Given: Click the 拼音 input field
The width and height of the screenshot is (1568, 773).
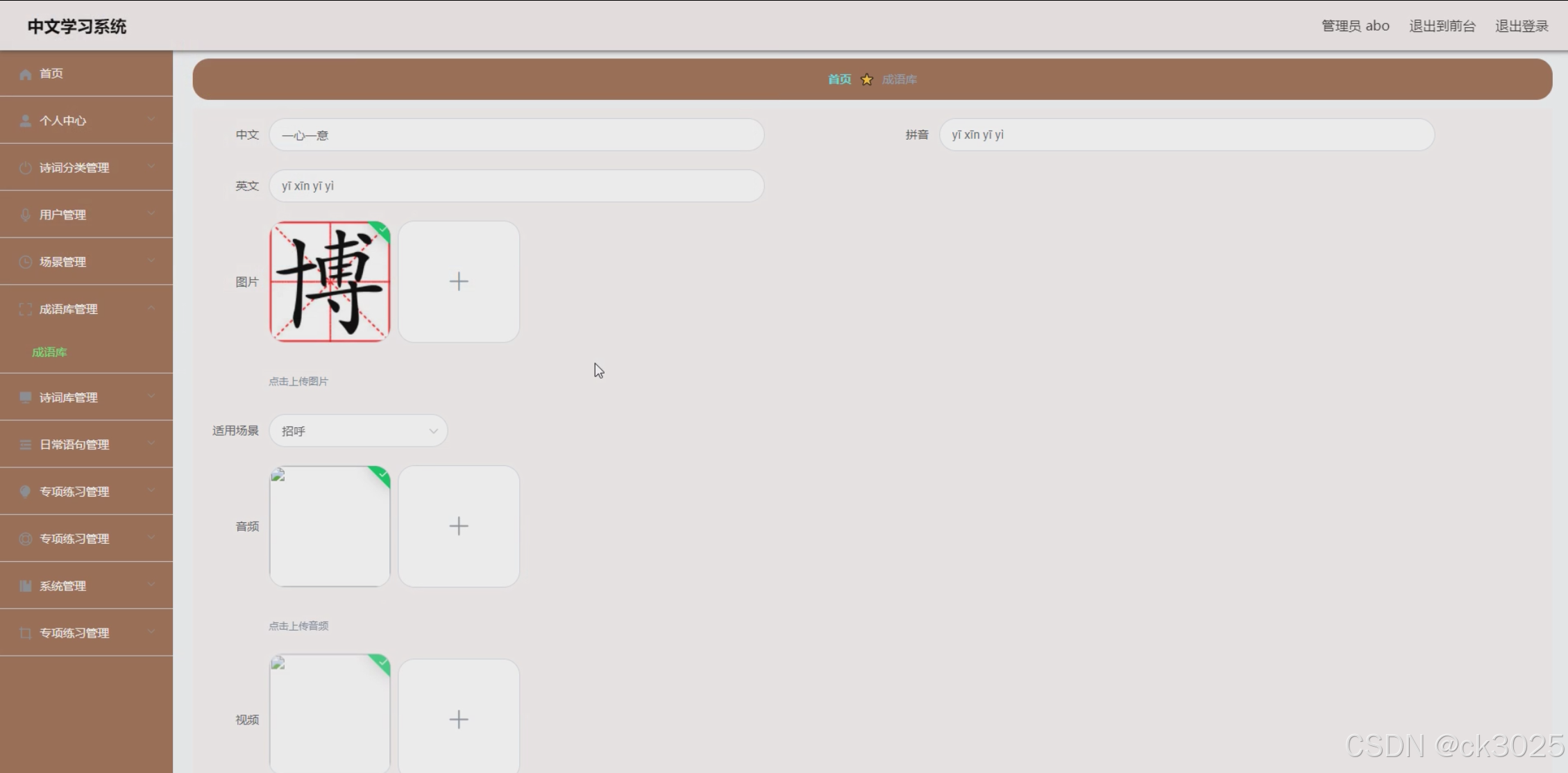Looking at the screenshot, I should [1186, 135].
